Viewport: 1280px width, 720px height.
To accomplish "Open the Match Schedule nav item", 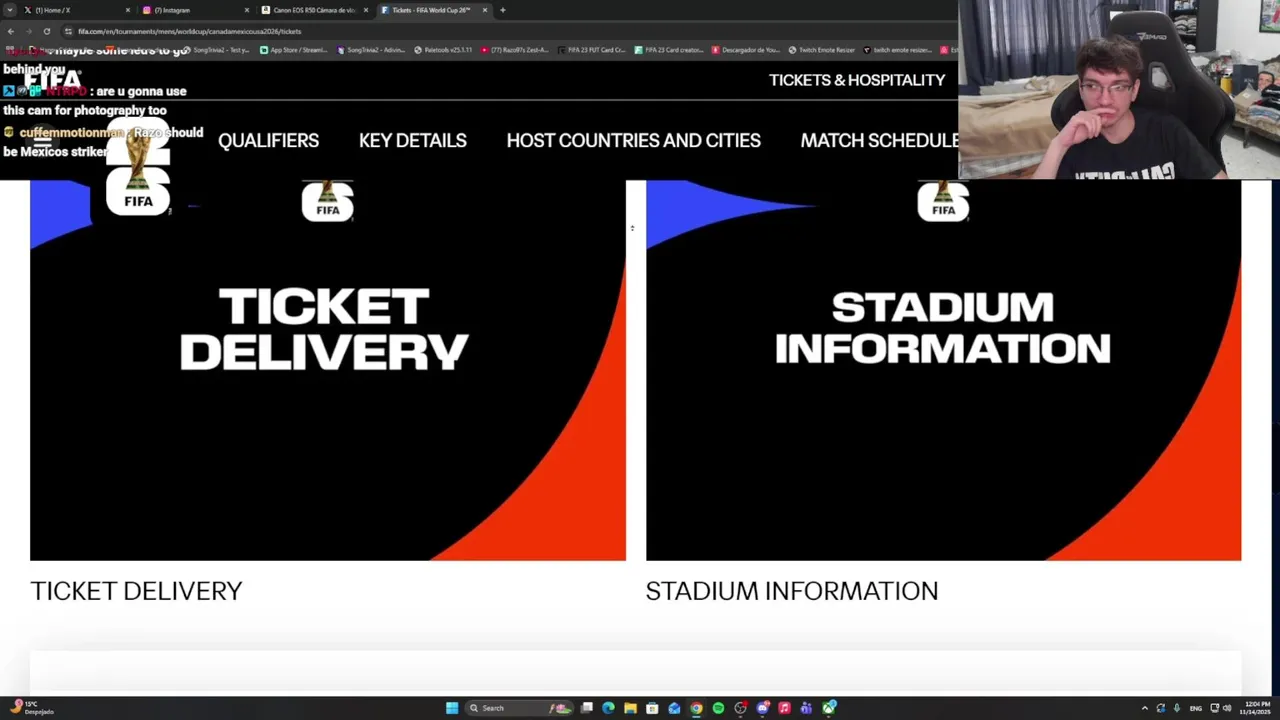I will click(879, 141).
